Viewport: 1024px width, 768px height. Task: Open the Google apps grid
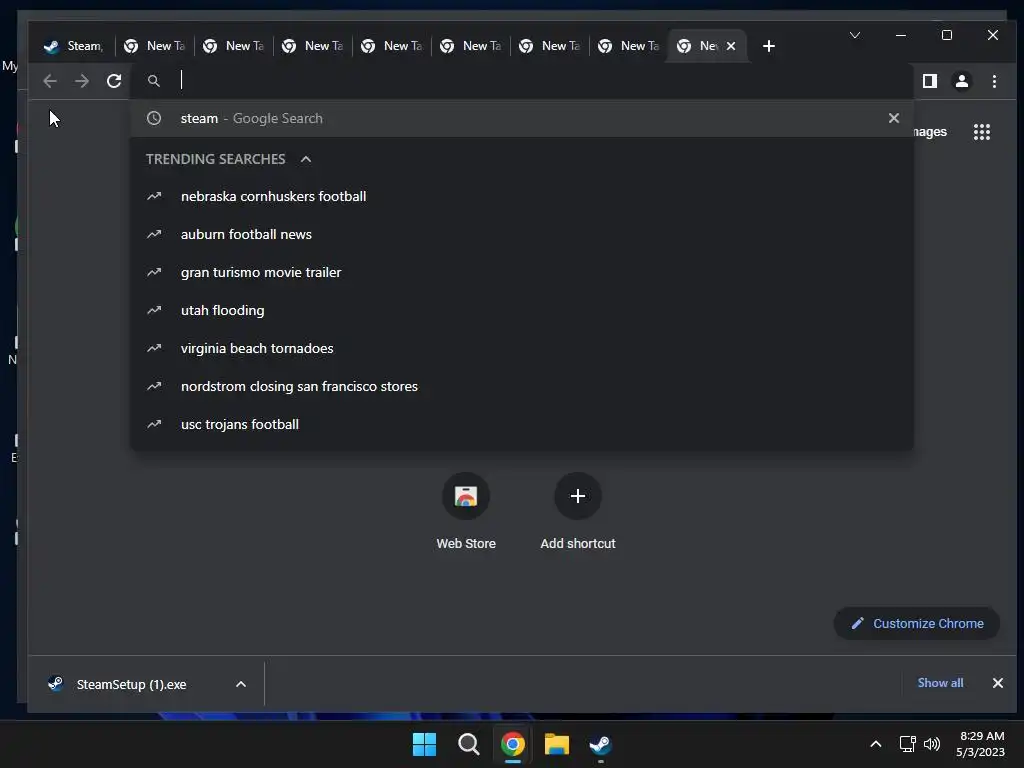click(x=982, y=132)
